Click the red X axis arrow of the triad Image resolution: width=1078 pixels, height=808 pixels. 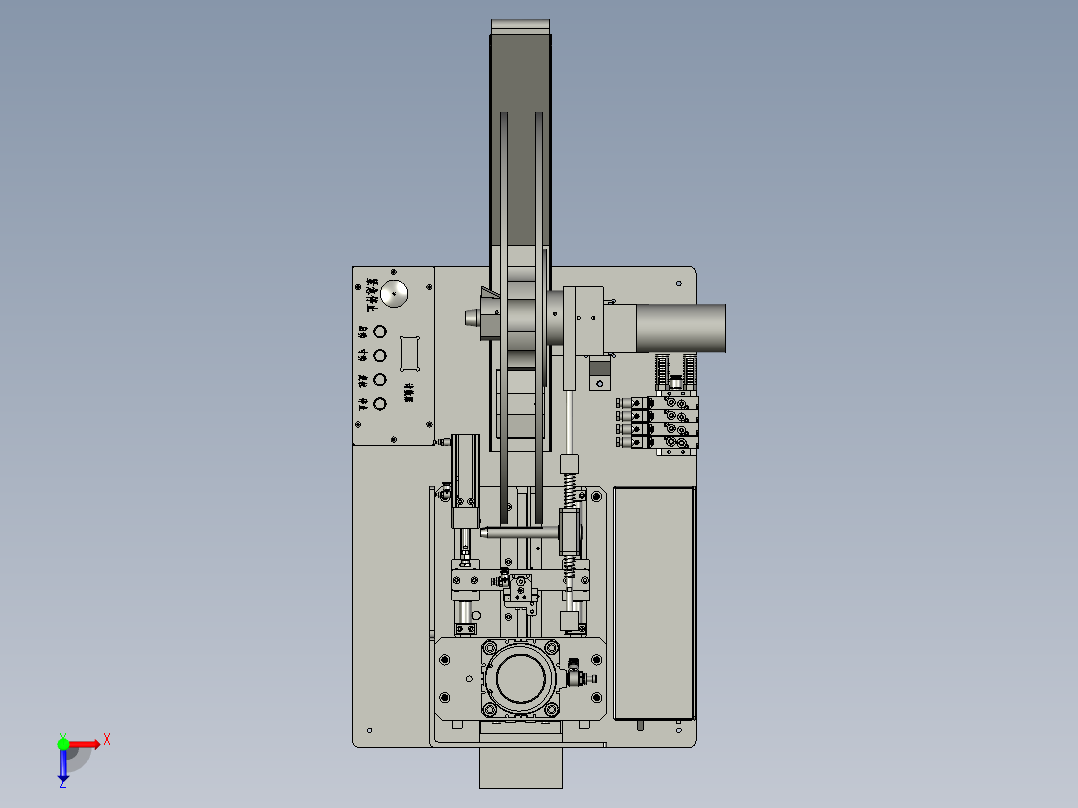(84, 745)
